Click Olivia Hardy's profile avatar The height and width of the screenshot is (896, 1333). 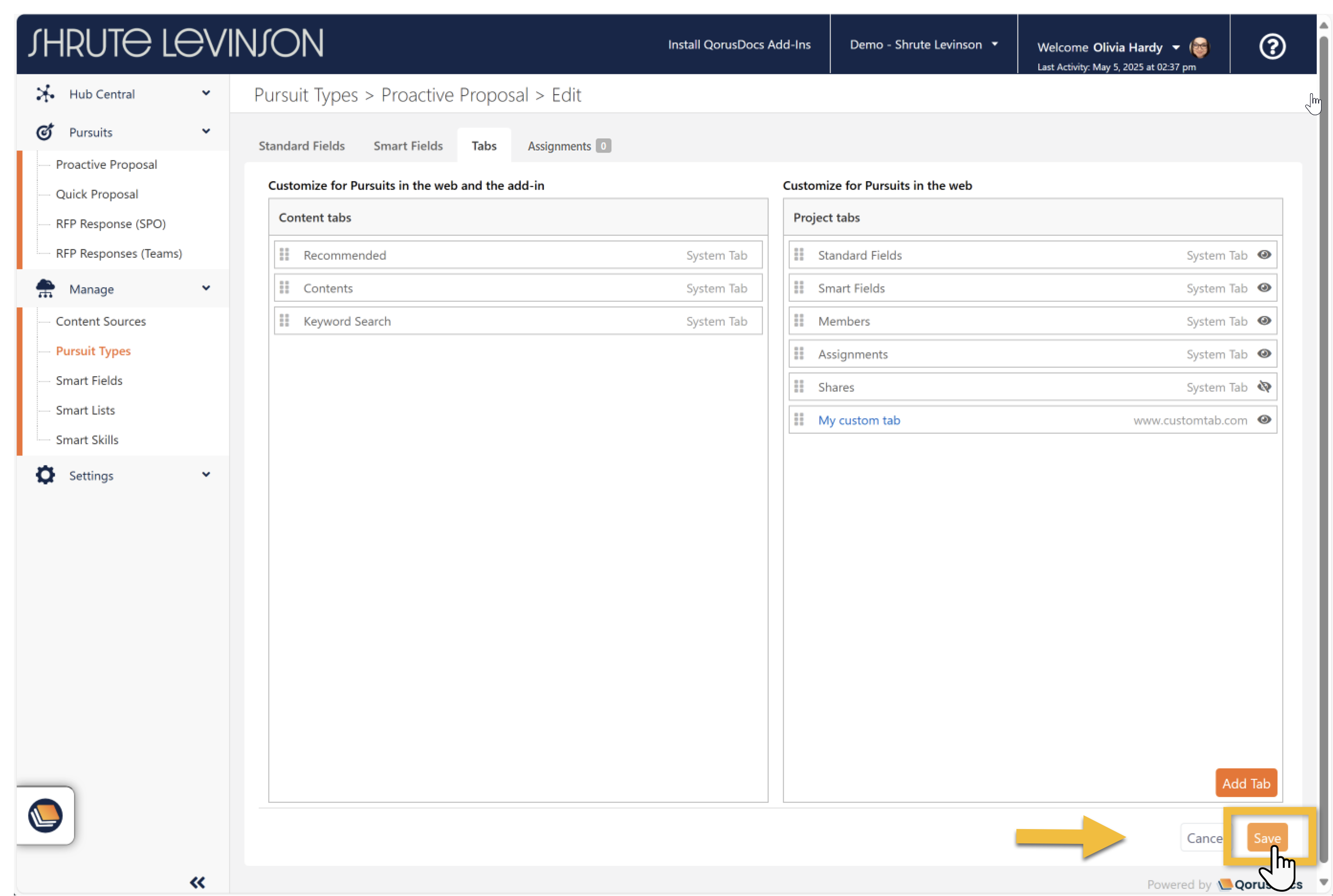pyautogui.click(x=1199, y=47)
